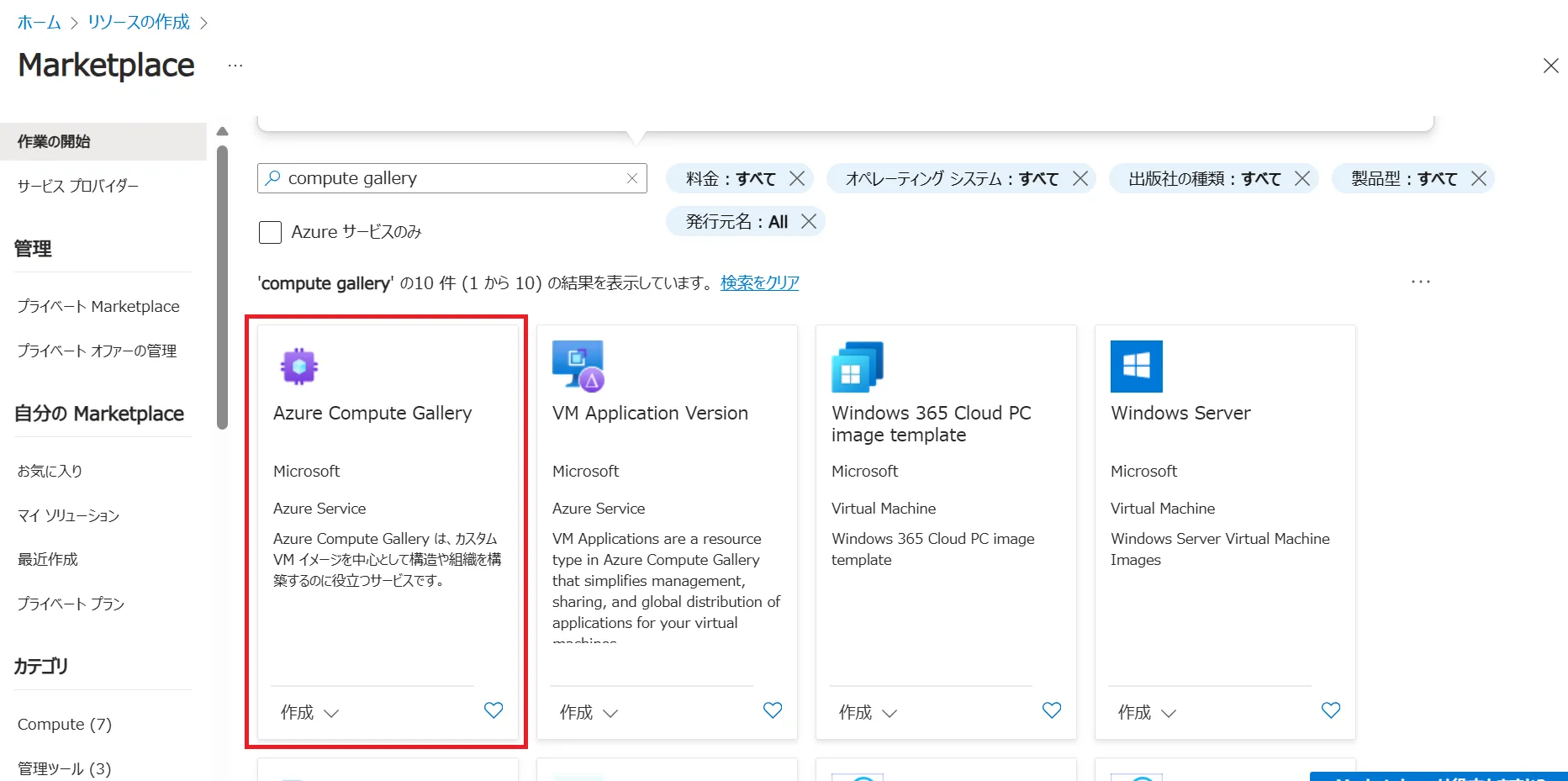The width and height of the screenshot is (1568, 781).
Task: Remove the 発行元名 All filter
Action: tap(809, 221)
